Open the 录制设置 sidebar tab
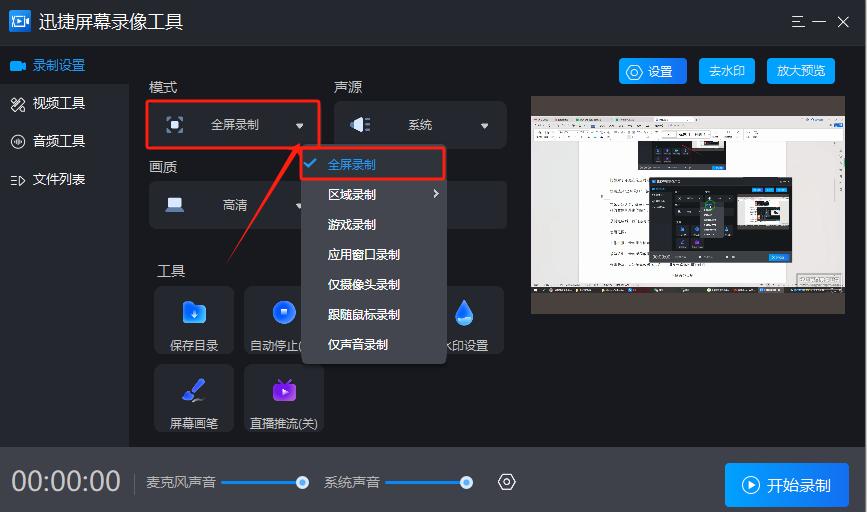This screenshot has width=867, height=512. click(64, 65)
